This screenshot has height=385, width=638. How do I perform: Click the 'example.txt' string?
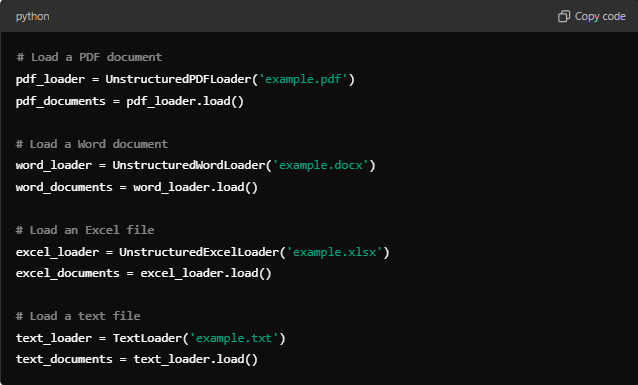pyautogui.click(x=234, y=338)
